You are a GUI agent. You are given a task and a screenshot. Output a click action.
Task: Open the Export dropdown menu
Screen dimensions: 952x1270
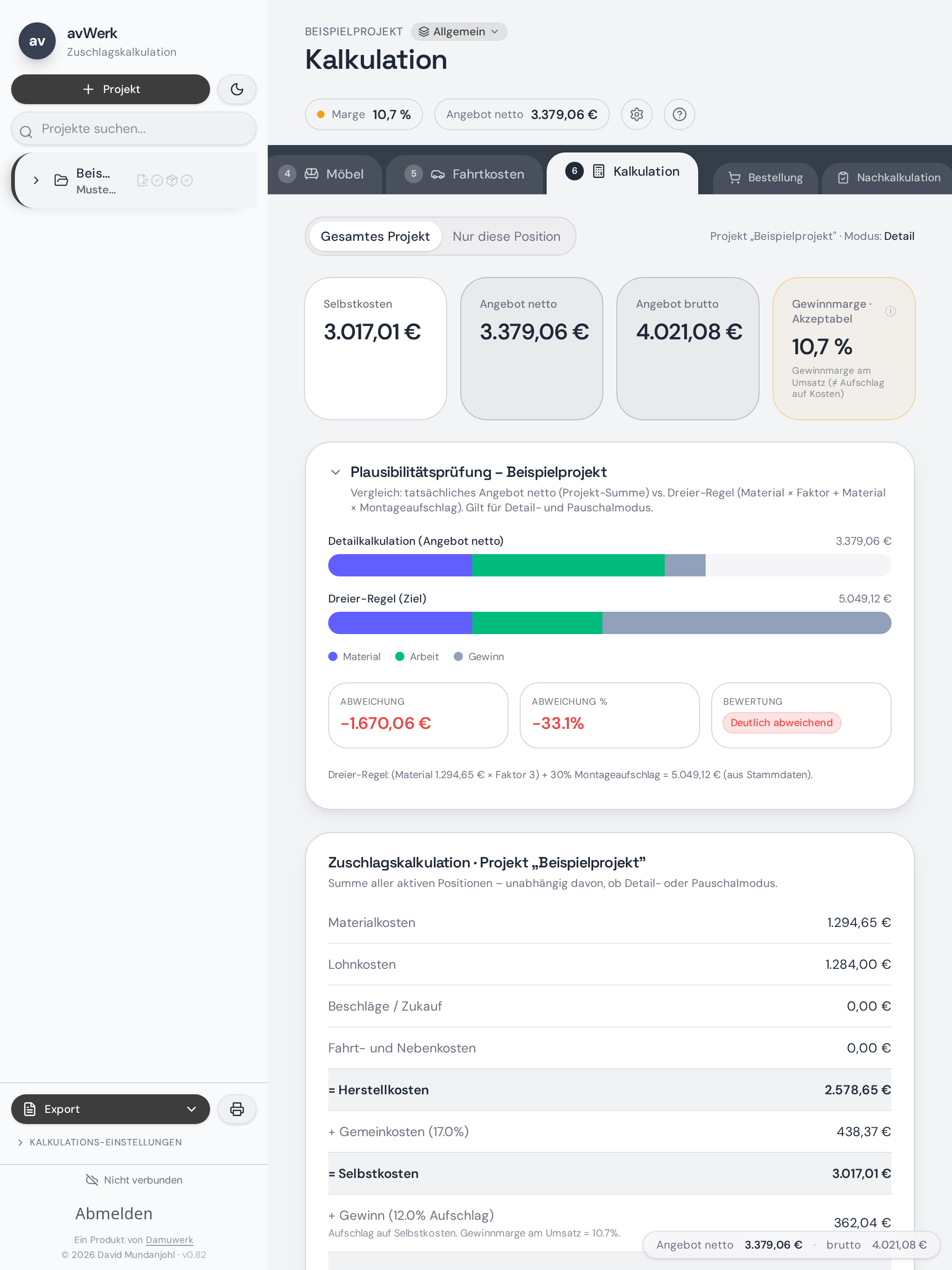pyautogui.click(x=110, y=1109)
